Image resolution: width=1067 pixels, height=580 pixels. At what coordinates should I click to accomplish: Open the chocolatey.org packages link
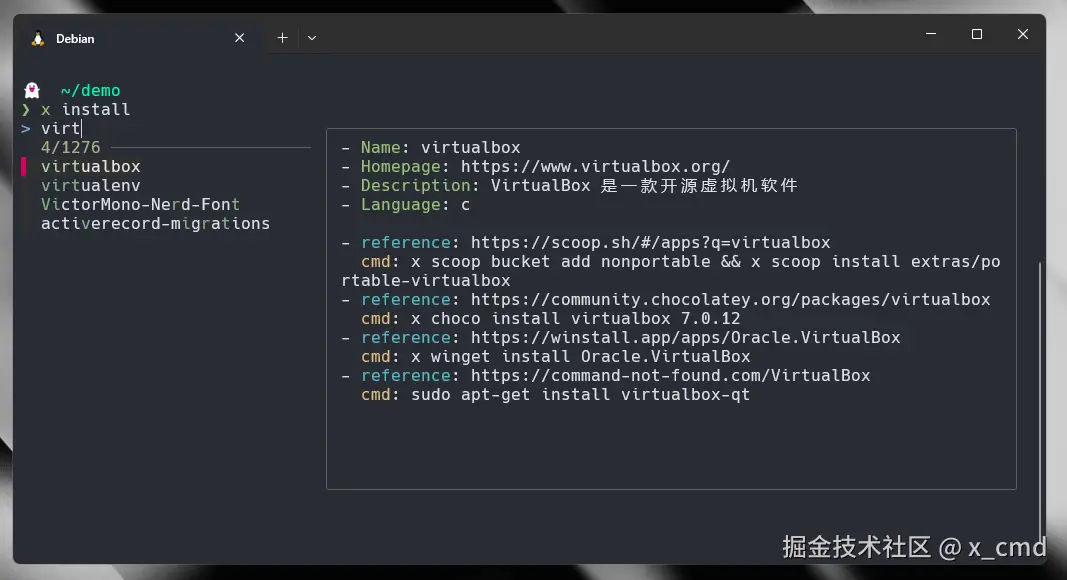coord(730,300)
